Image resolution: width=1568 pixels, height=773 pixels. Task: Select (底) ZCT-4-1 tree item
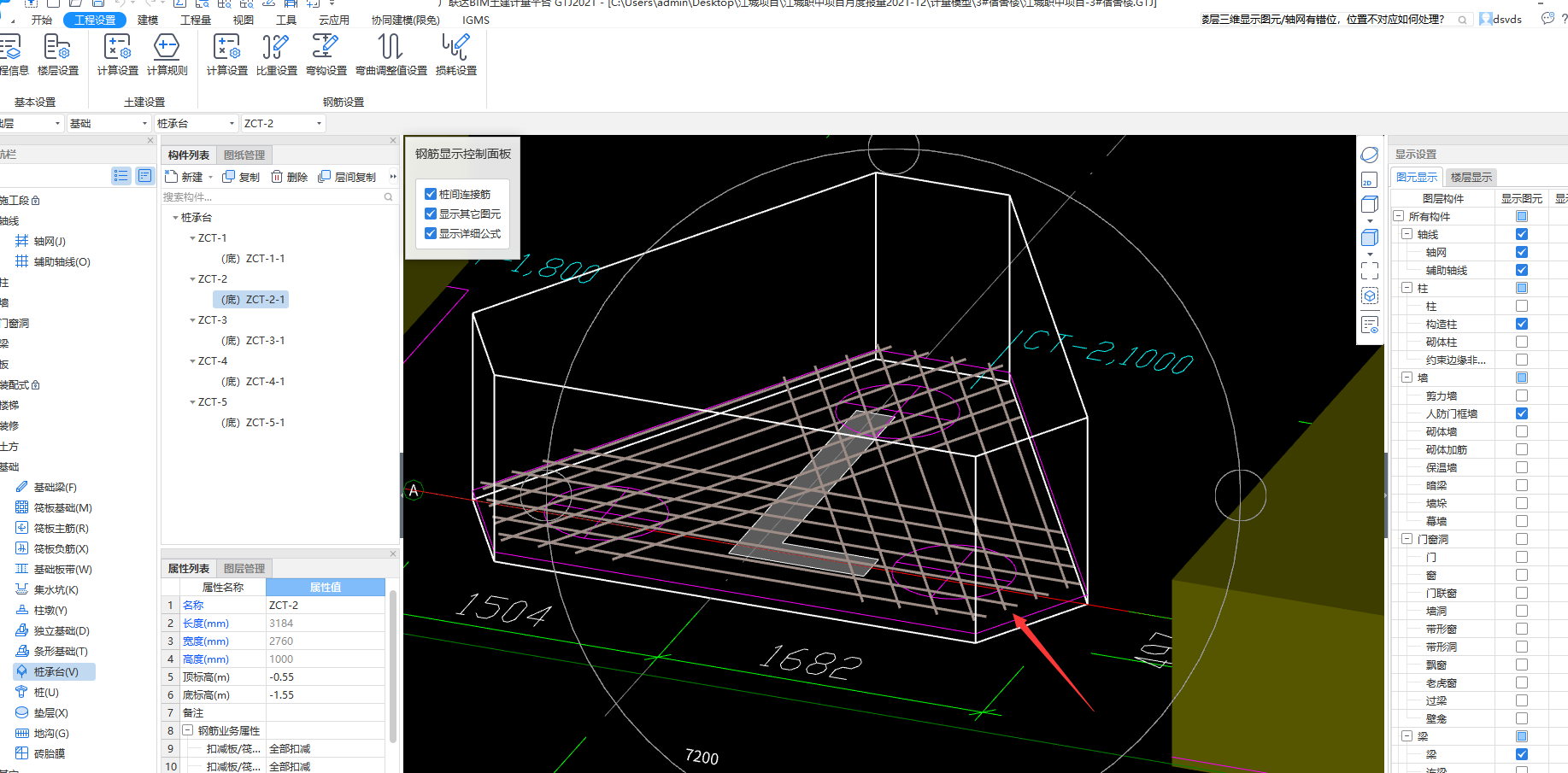point(253,382)
